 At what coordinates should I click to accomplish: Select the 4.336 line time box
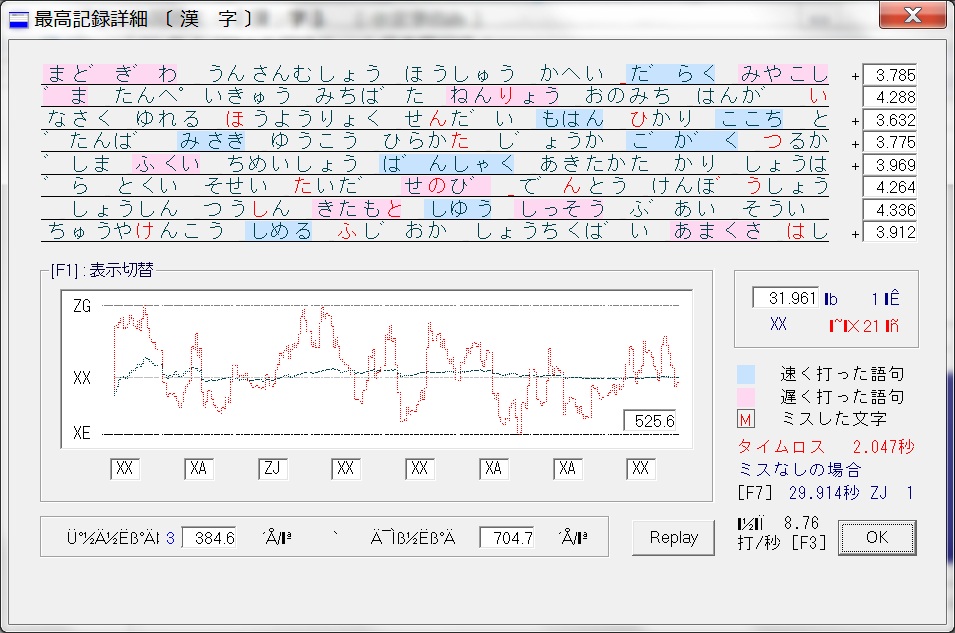889,210
